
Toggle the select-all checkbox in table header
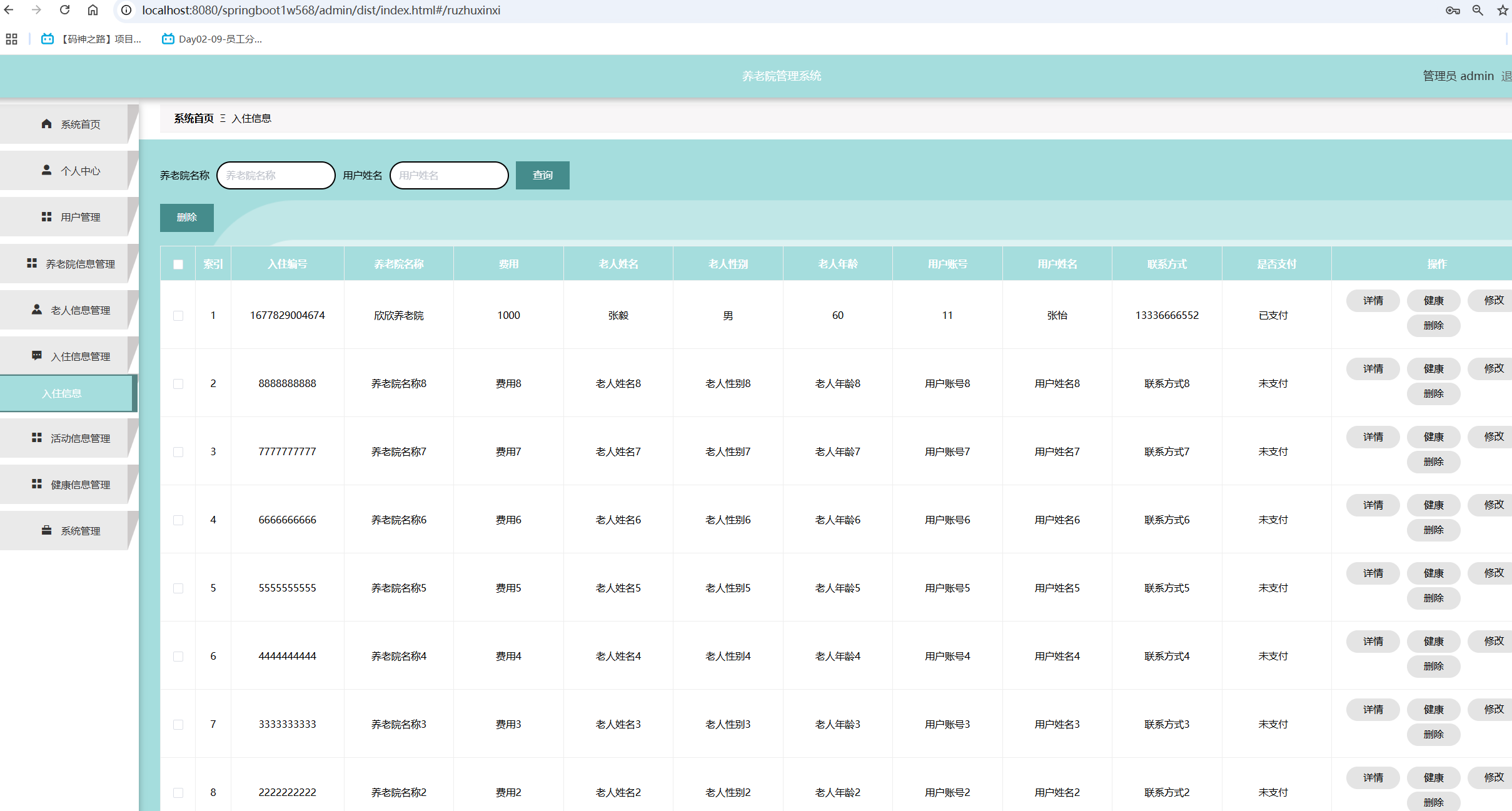pos(178,264)
